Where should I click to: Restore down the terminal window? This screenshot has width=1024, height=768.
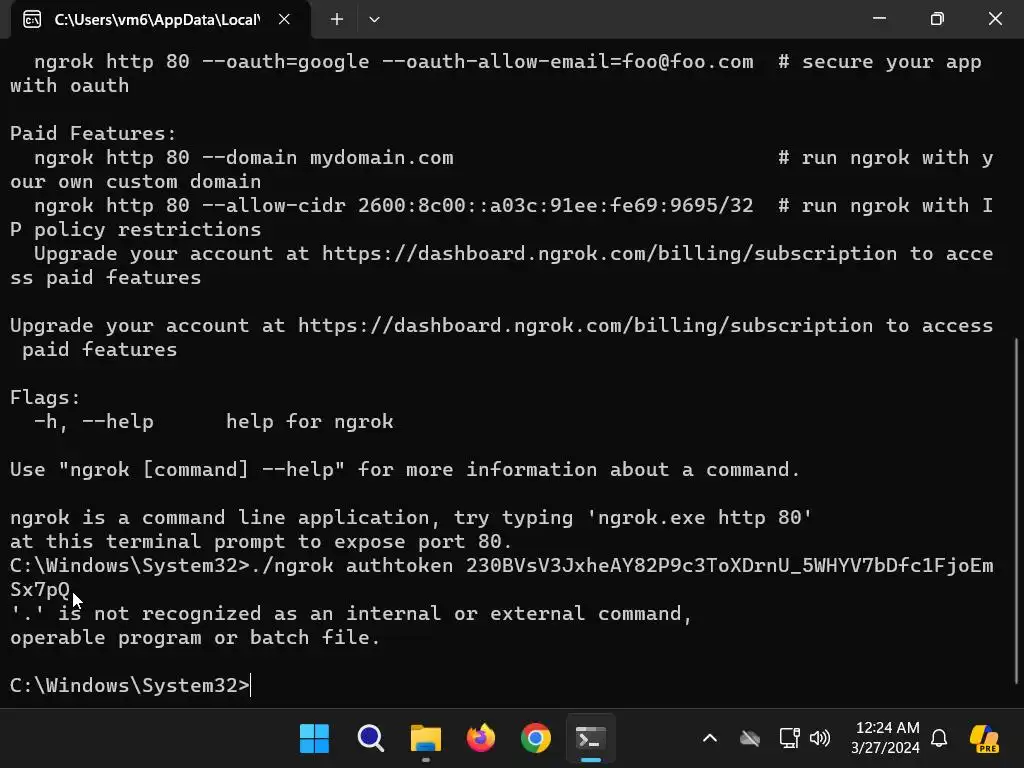click(937, 19)
